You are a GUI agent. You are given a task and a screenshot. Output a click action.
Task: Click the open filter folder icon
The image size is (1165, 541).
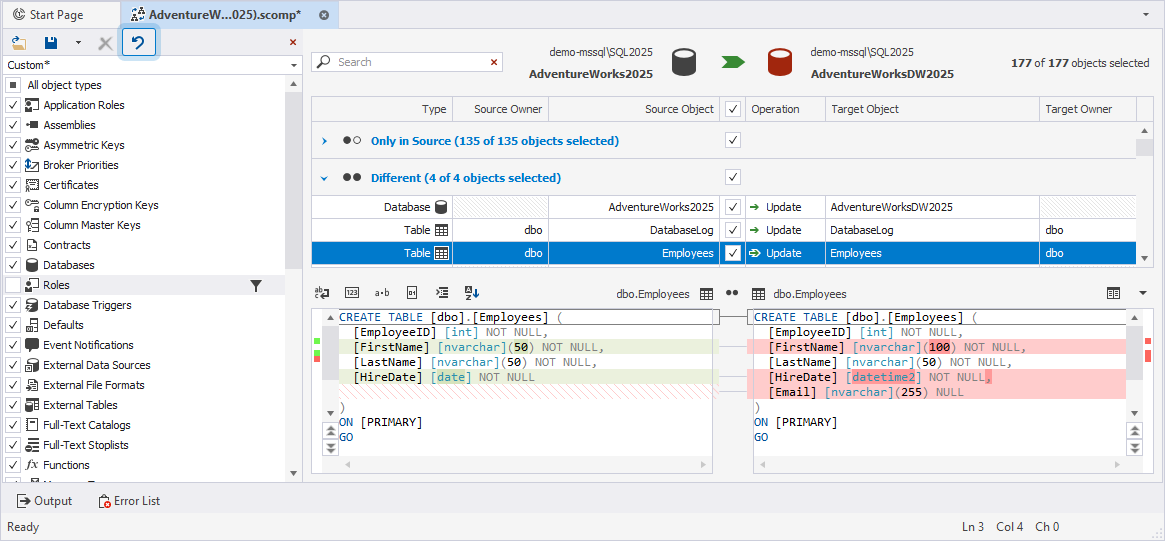pos(19,43)
